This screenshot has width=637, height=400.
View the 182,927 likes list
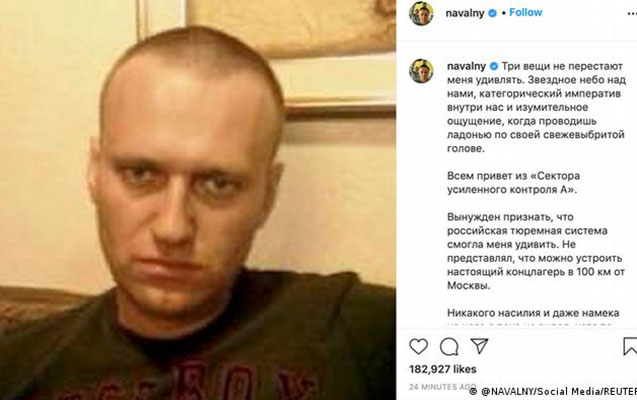pos(443,369)
